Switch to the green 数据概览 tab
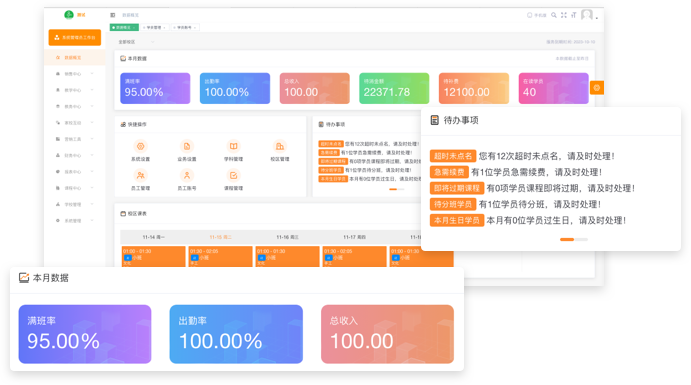 coord(124,27)
